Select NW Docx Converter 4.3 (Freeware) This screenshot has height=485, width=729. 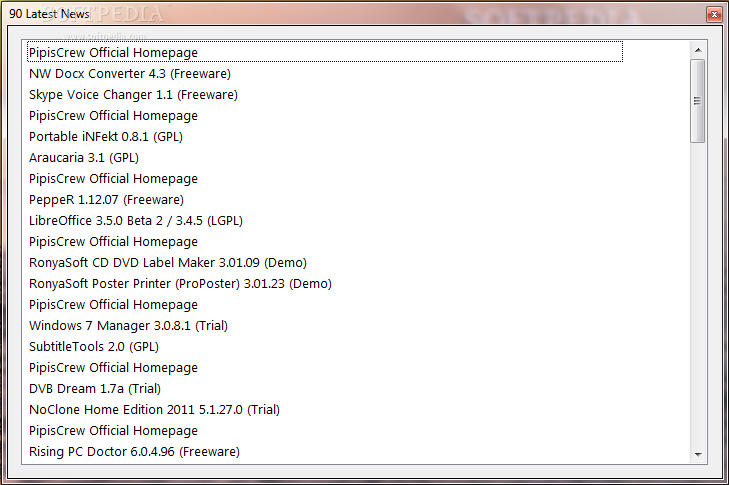[x=130, y=73]
